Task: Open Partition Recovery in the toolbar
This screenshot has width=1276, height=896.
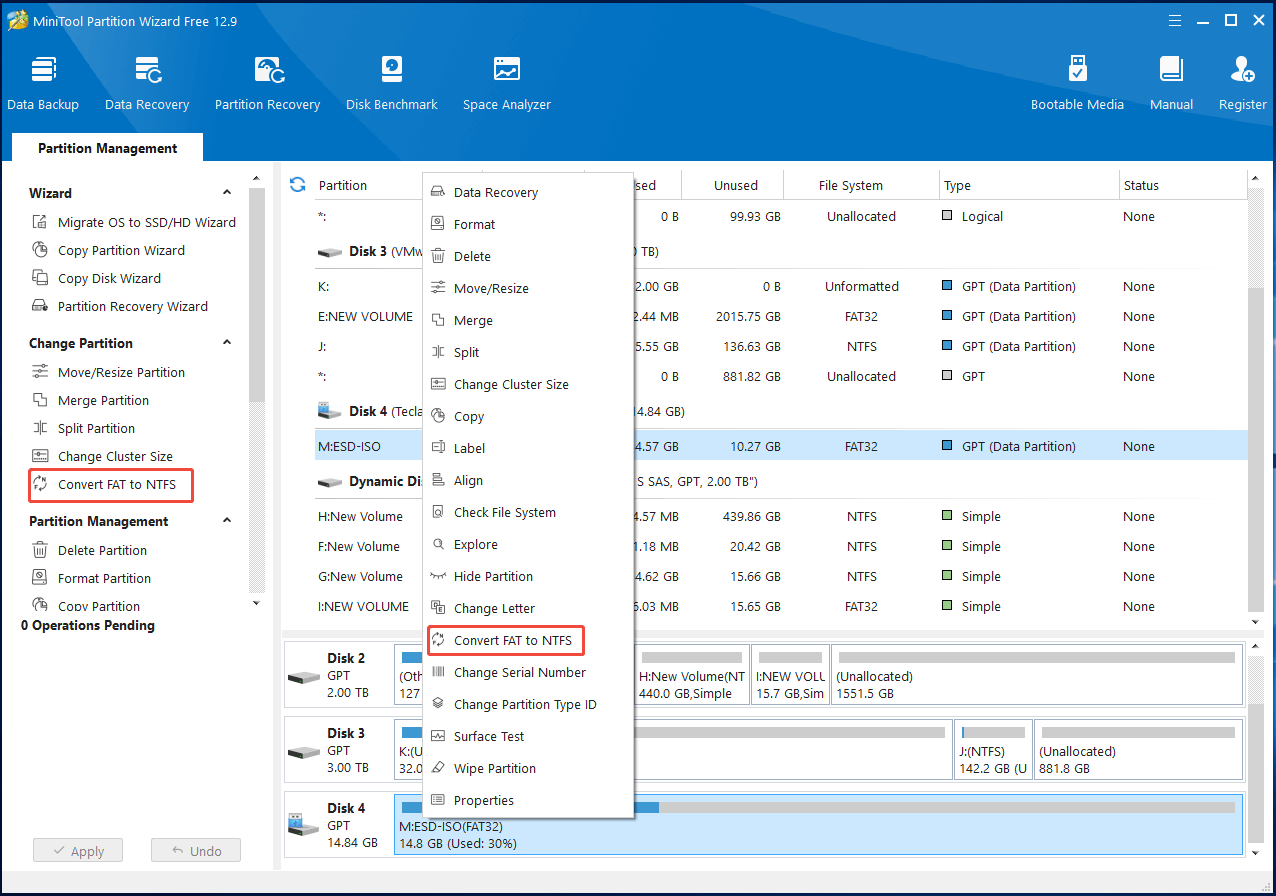Action: click(267, 84)
